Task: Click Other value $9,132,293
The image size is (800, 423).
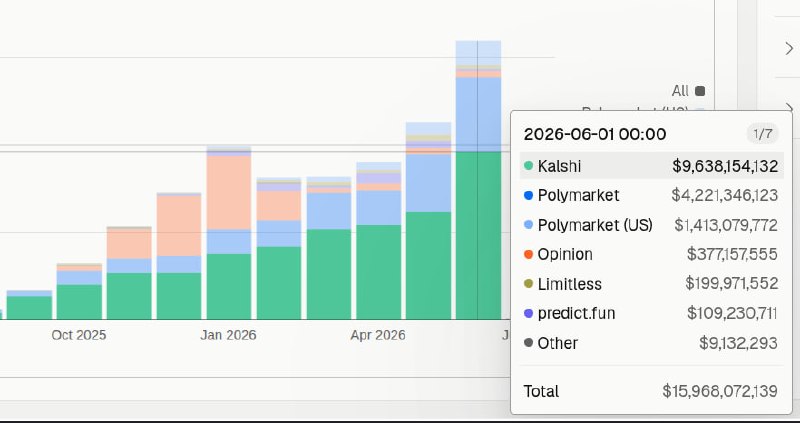Action: point(738,343)
